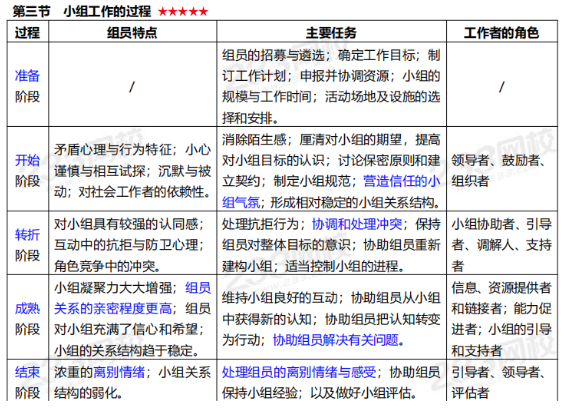Click the blue 营造信任的小组气氛 text

(331, 192)
